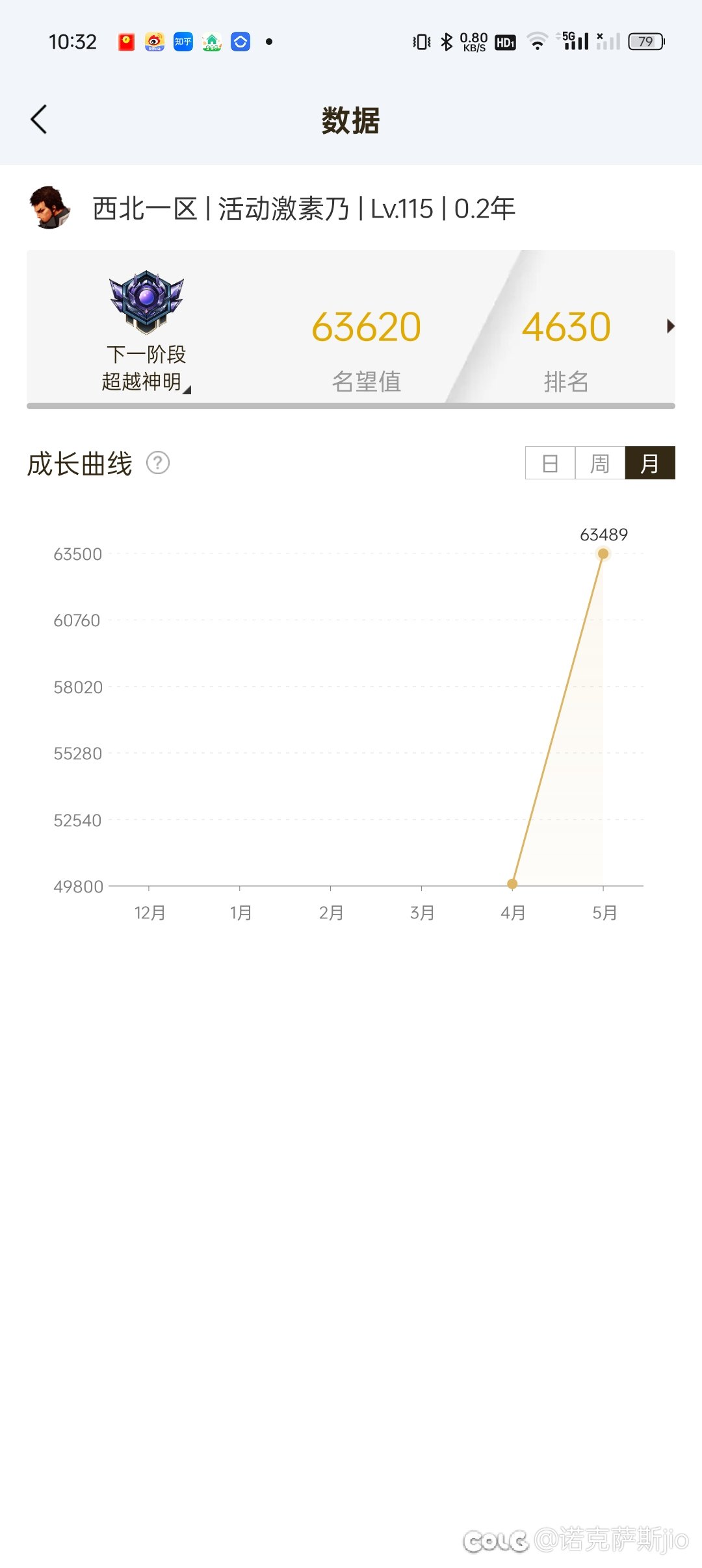Select the April data point on chart
The width and height of the screenshot is (702, 1568).
pyautogui.click(x=512, y=884)
